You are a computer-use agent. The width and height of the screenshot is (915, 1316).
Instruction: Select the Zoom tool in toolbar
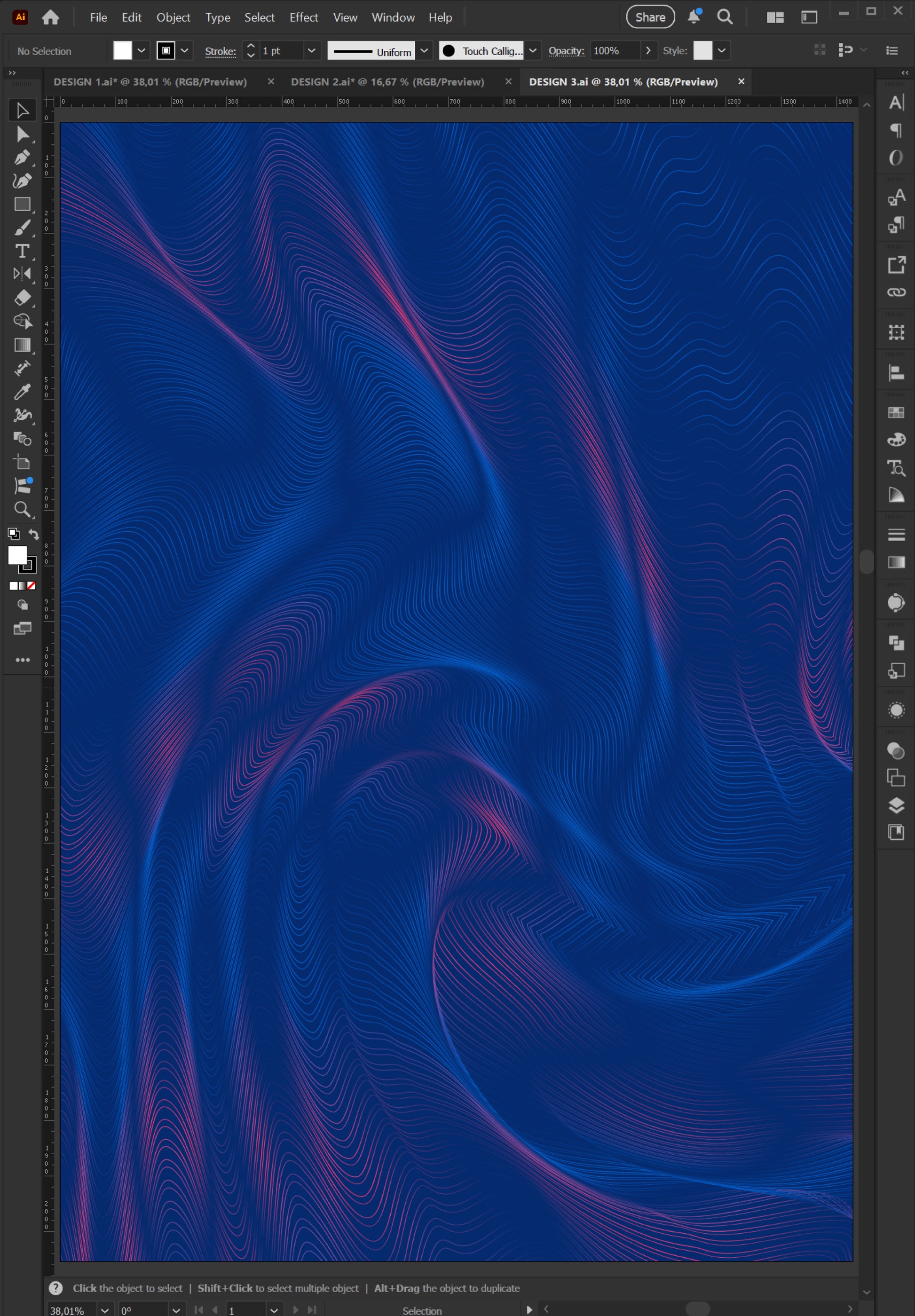[x=23, y=510]
